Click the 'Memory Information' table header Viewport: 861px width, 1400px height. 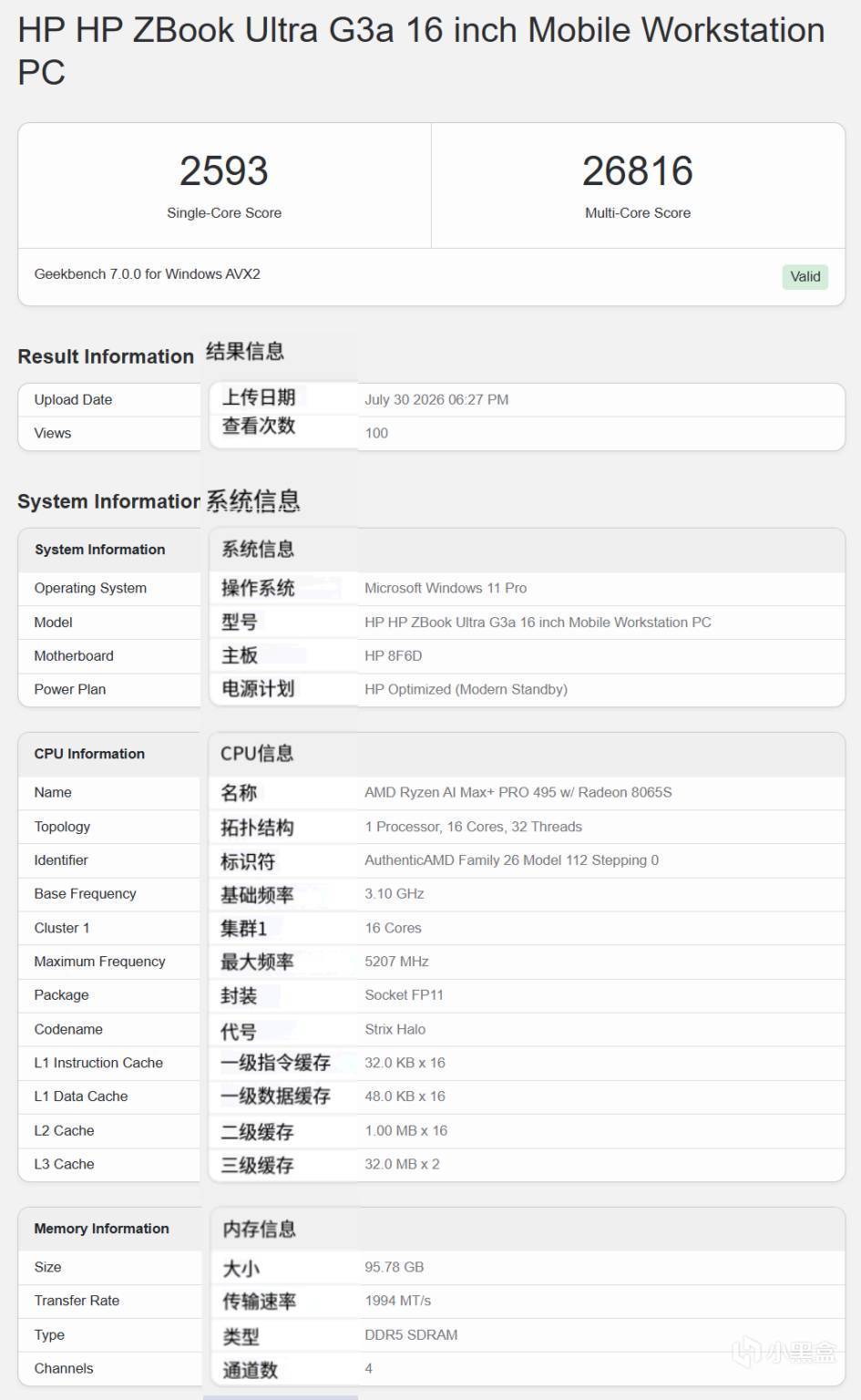pyautogui.click(x=101, y=1229)
